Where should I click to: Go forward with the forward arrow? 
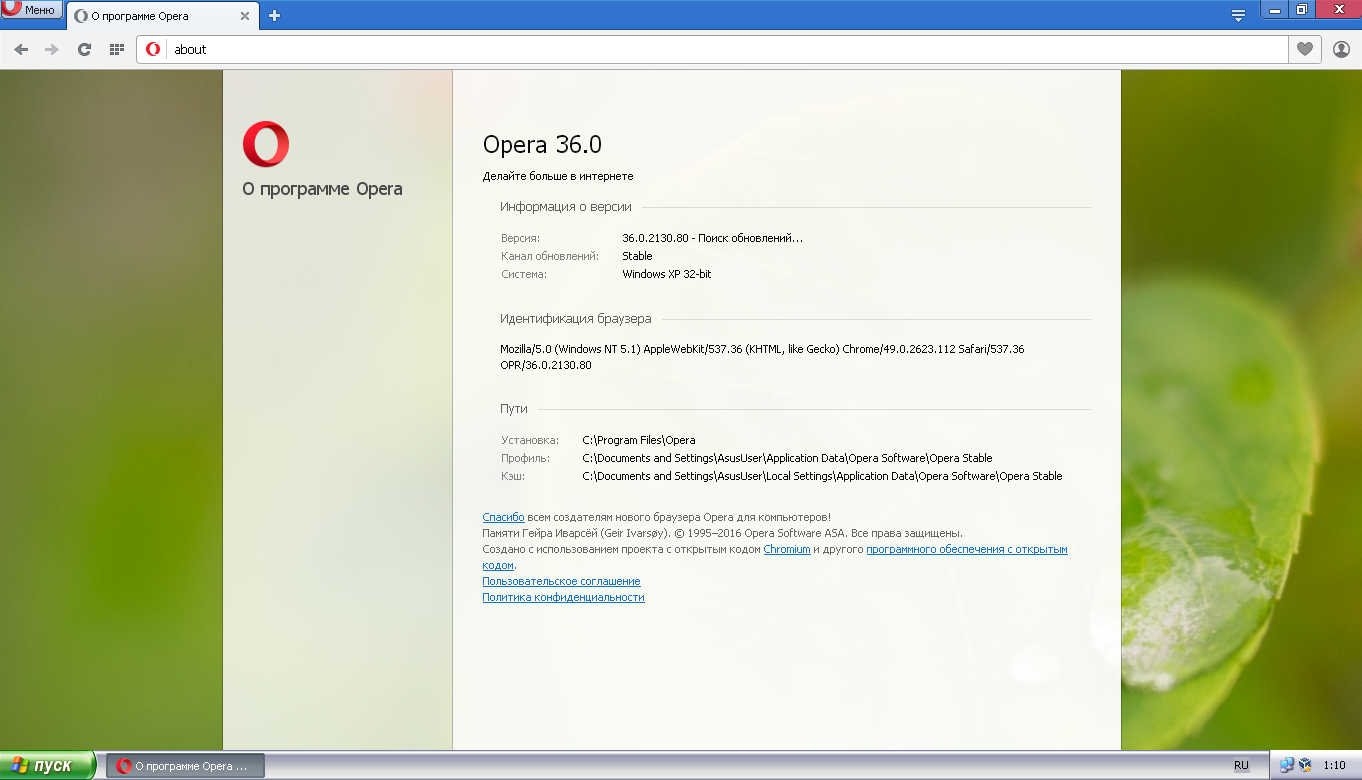52,49
